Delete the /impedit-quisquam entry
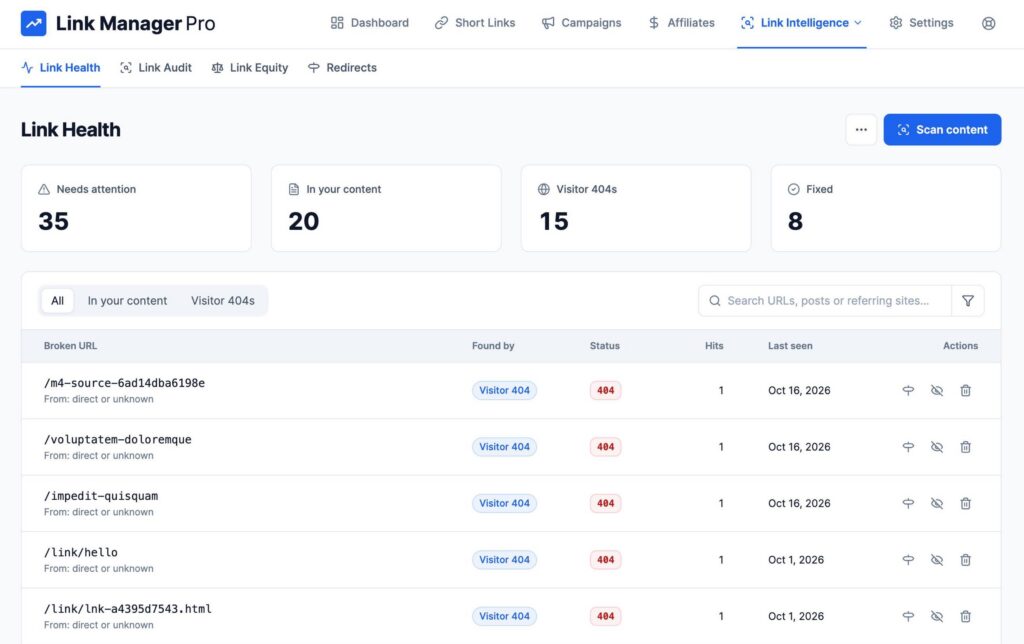 pyautogui.click(x=965, y=504)
